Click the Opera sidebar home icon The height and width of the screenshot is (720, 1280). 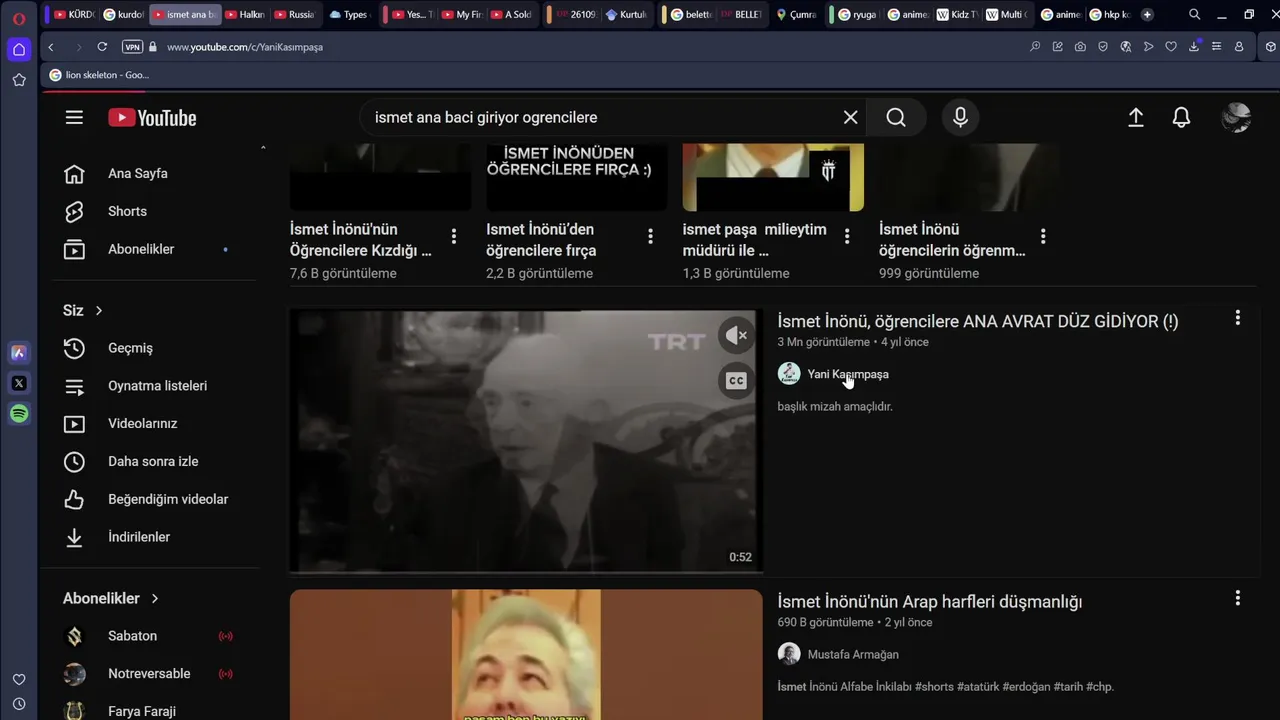(19, 49)
